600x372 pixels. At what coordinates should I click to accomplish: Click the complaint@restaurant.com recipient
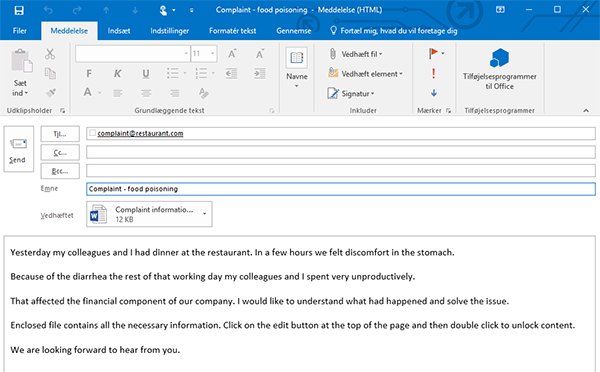click(140, 133)
